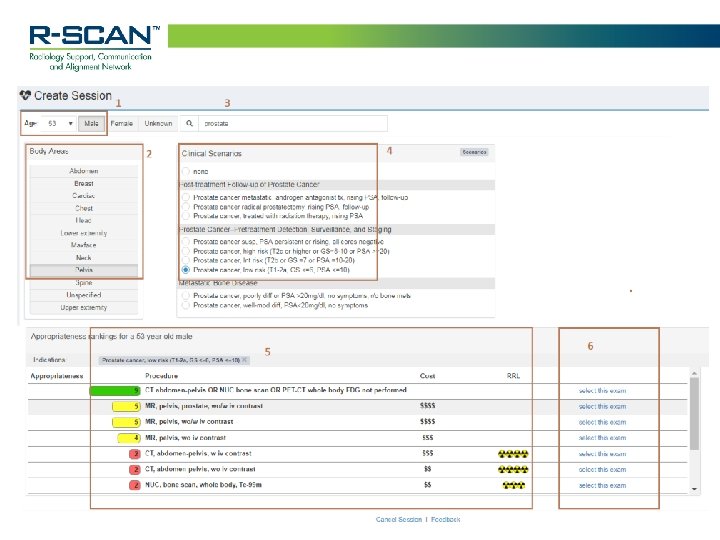Click the Appropriateness column header
Image resolution: width=720 pixels, height=540 pixels.
click(x=56, y=376)
